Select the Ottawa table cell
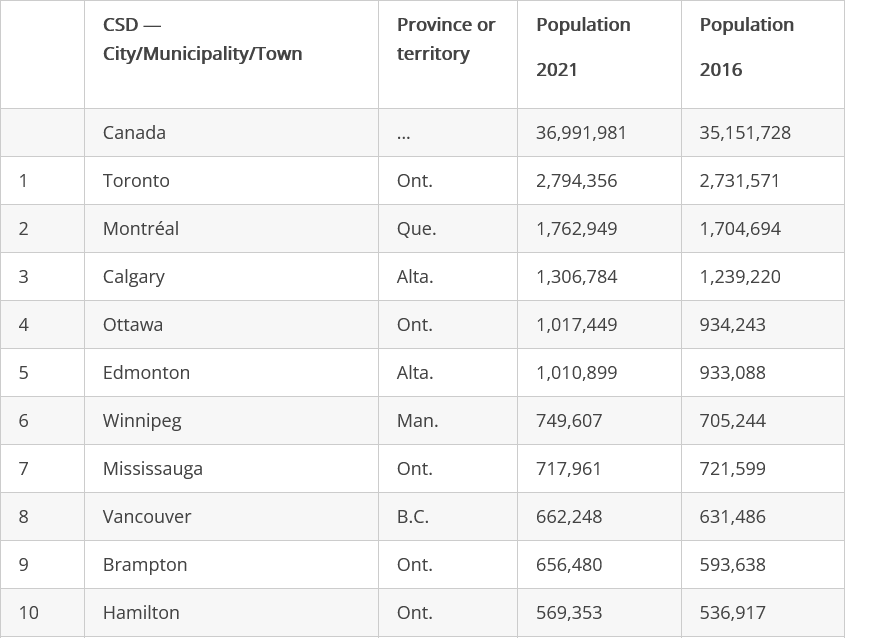This screenshot has width=875, height=638. tap(133, 325)
